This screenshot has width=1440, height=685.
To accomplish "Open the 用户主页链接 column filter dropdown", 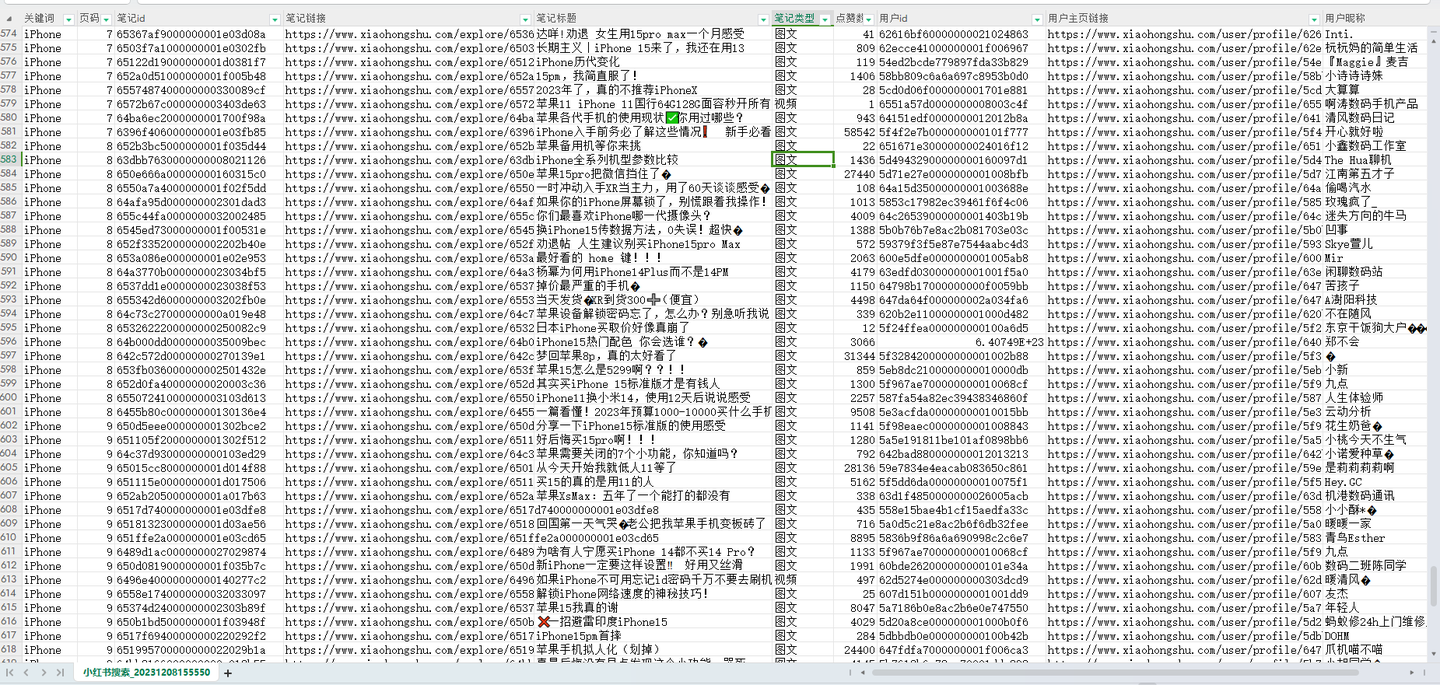I will pos(1314,19).
